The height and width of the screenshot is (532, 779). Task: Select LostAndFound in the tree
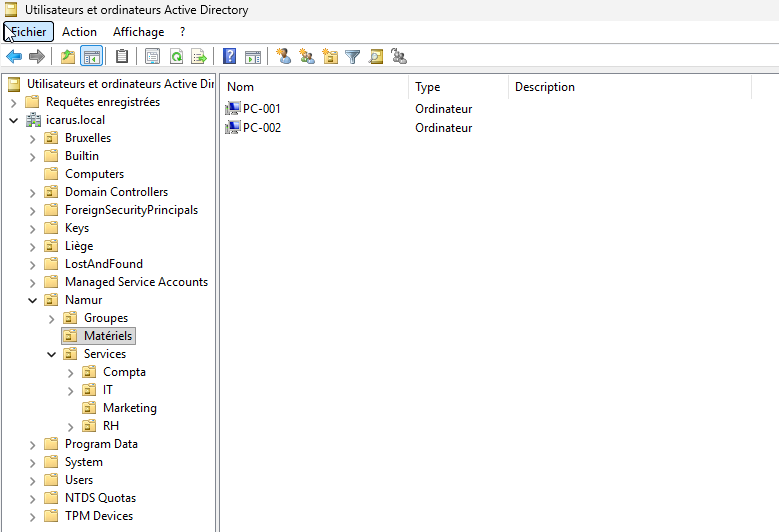click(x=104, y=264)
